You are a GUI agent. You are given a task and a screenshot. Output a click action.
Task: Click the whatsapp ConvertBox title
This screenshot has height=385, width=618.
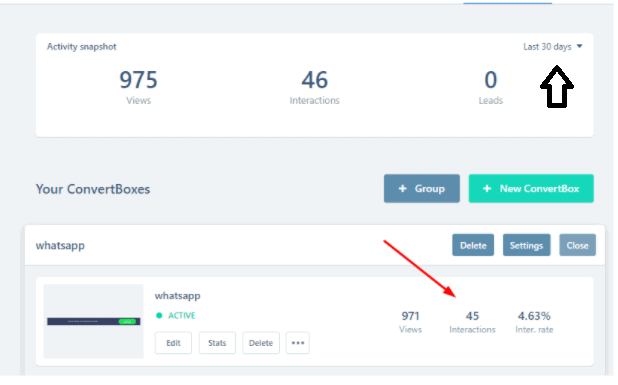tap(177, 296)
